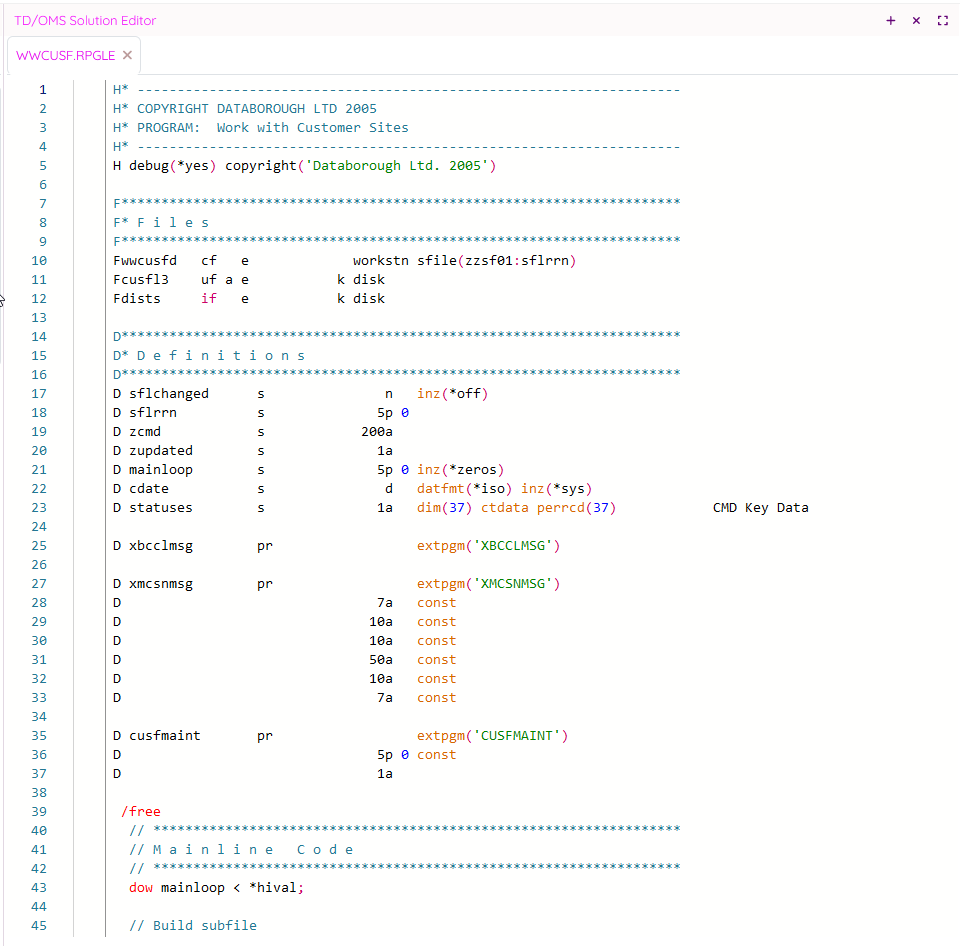The width and height of the screenshot is (960, 946).
Task: Click the 'CUSFMAINT' program name string
Action: coord(524,736)
